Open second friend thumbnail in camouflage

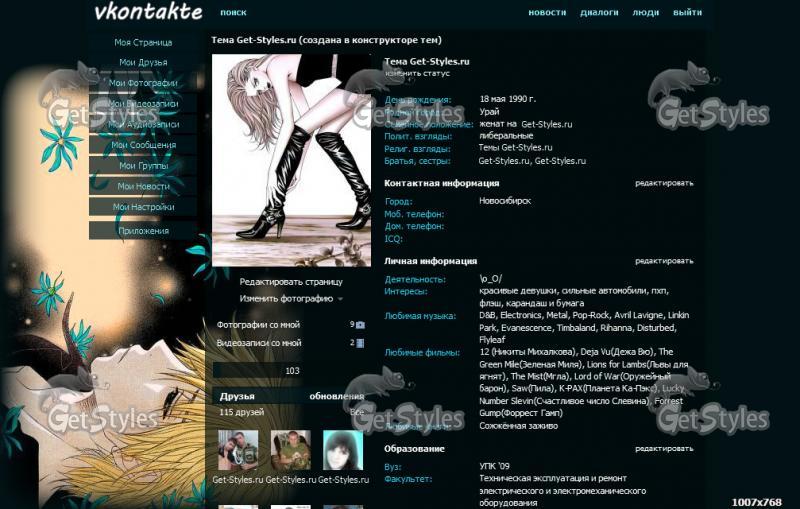point(291,450)
